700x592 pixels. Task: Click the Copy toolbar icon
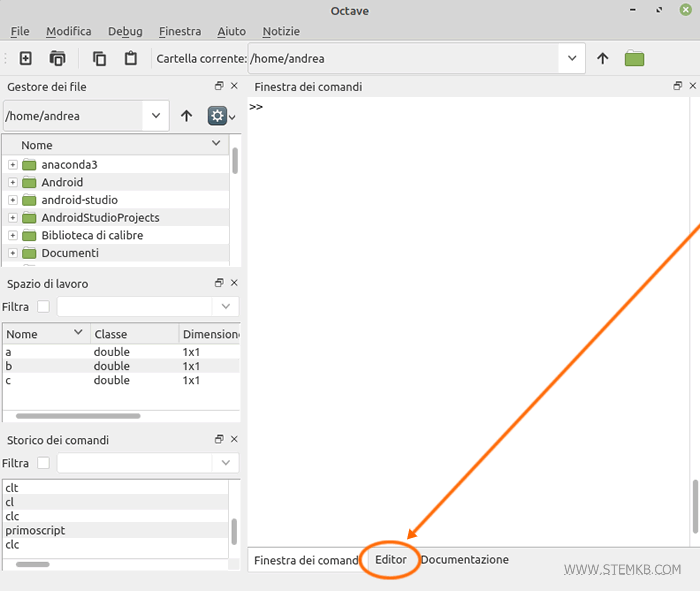(x=99, y=58)
